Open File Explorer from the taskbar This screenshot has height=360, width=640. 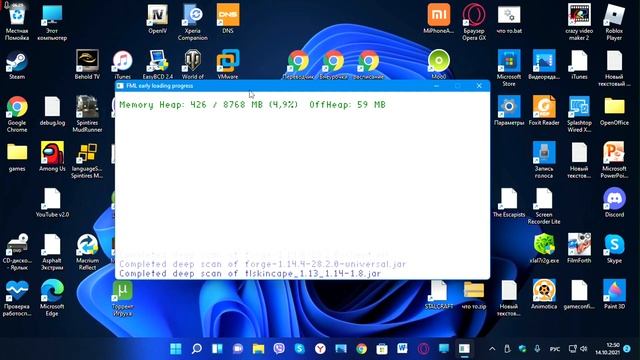point(258,349)
